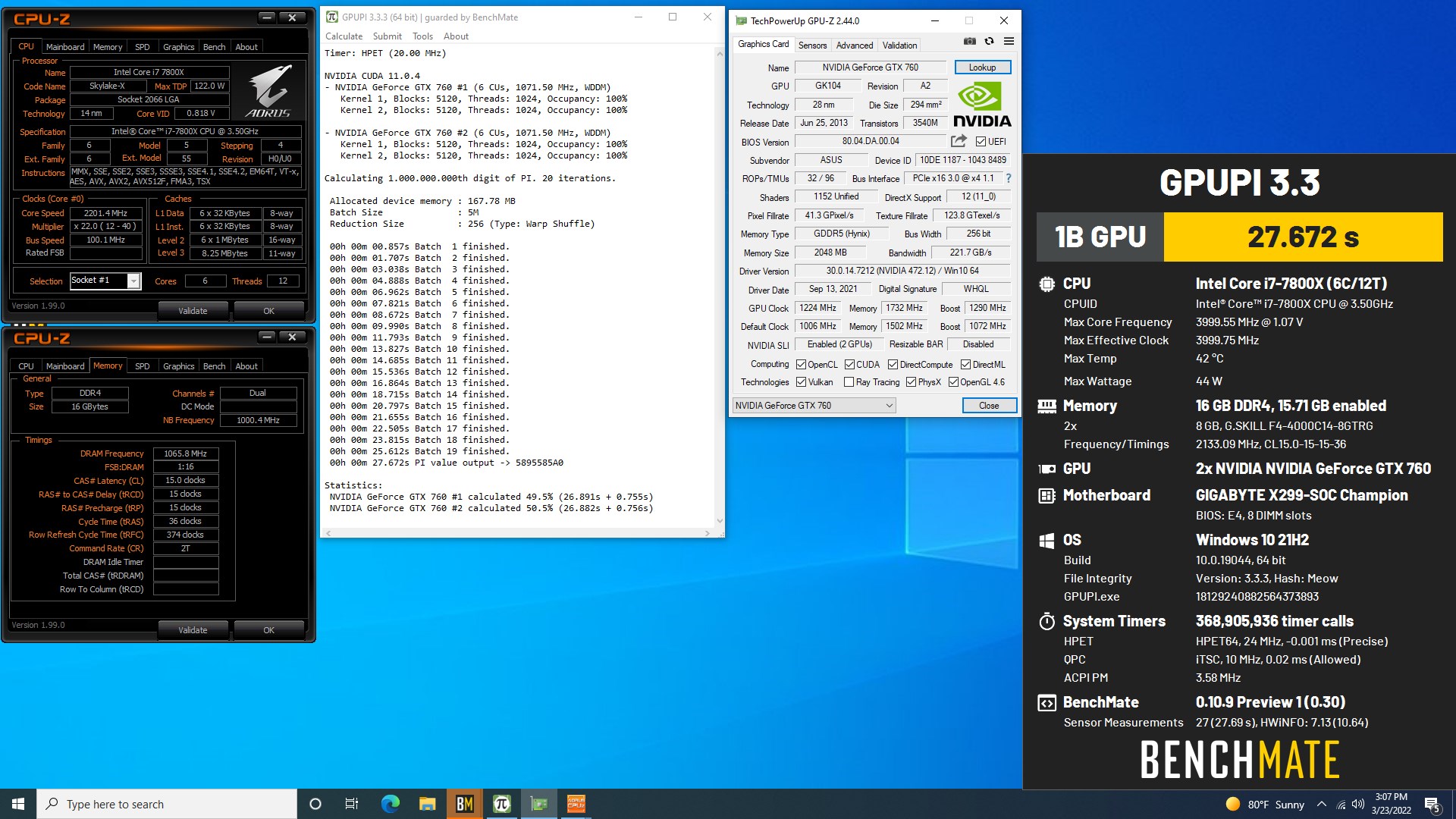Open the Submit menu in GPUPI
Image resolution: width=1456 pixels, height=819 pixels.
pos(388,36)
